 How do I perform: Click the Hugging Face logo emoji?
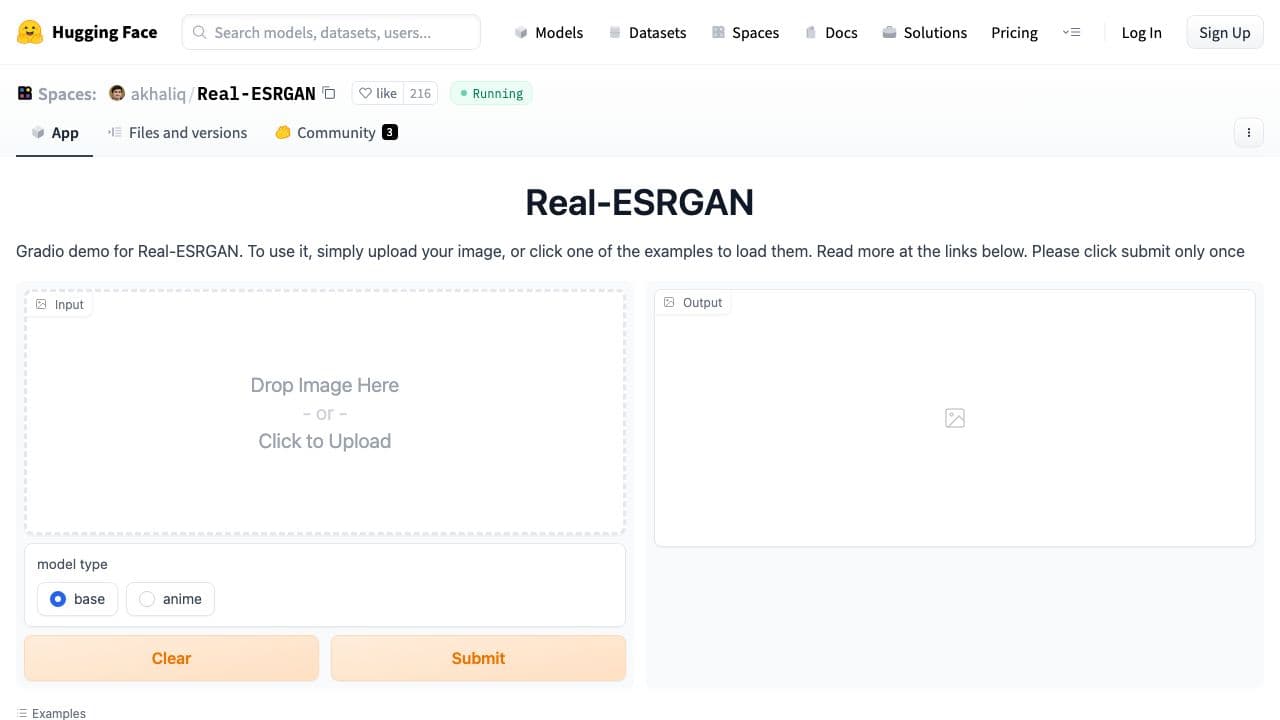pos(29,31)
